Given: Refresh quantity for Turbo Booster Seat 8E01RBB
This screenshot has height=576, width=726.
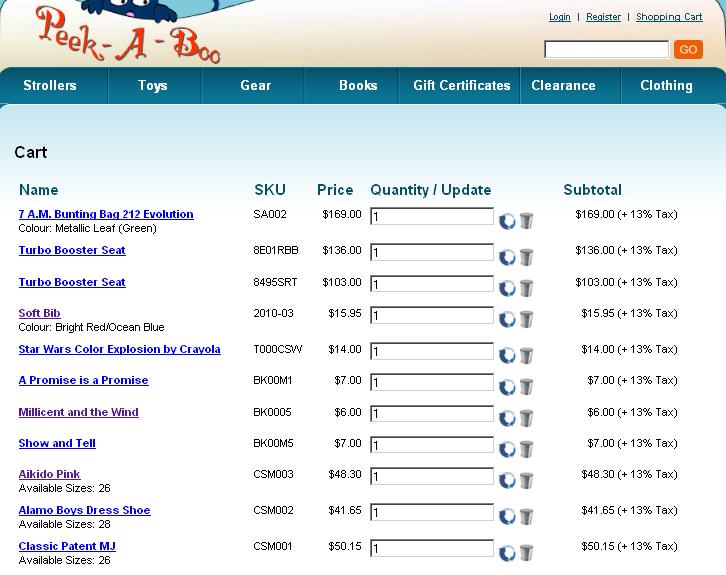Looking at the screenshot, I should tap(507, 257).
